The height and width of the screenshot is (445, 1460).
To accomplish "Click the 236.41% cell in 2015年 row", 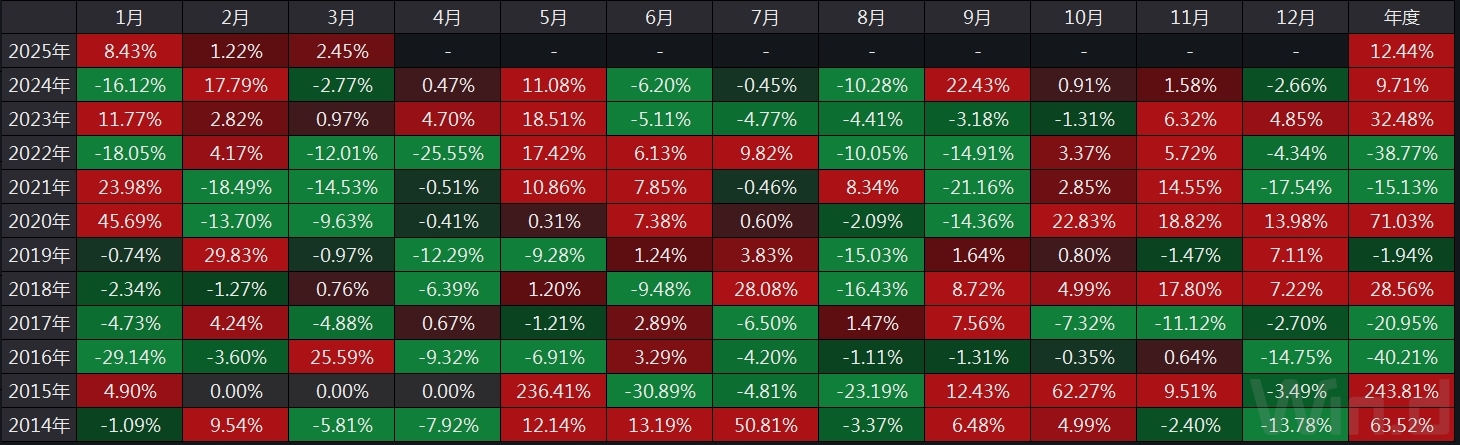I will pos(553,392).
